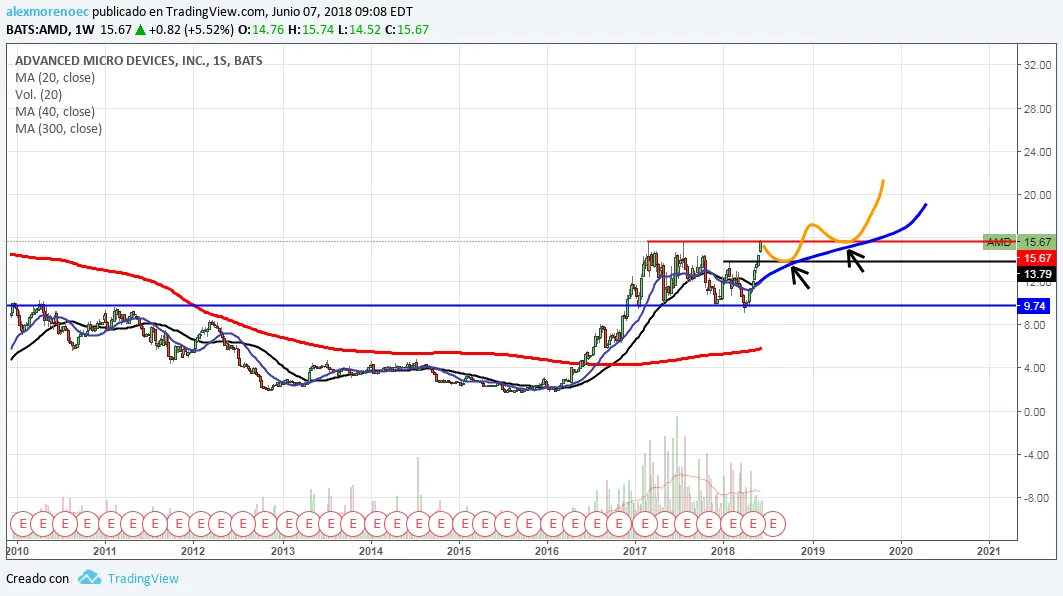Open the alexmorenoec author profile link
1063x596 pixels.
(x=47, y=12)
